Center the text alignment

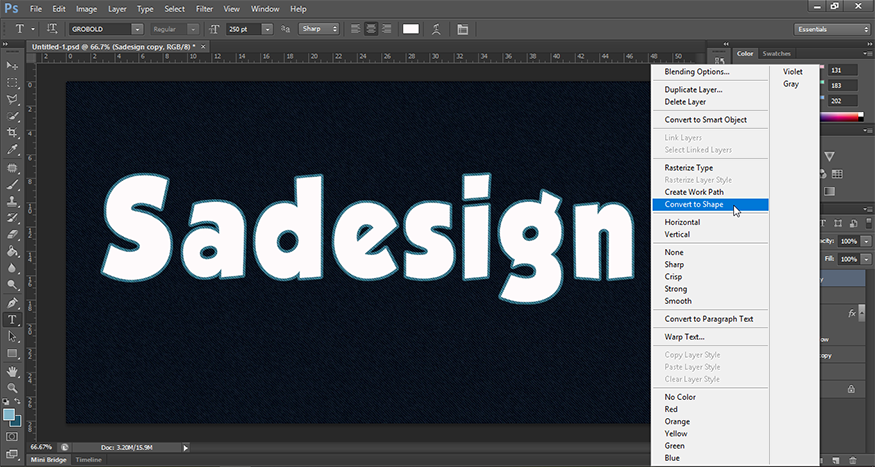tap(371, 29)
